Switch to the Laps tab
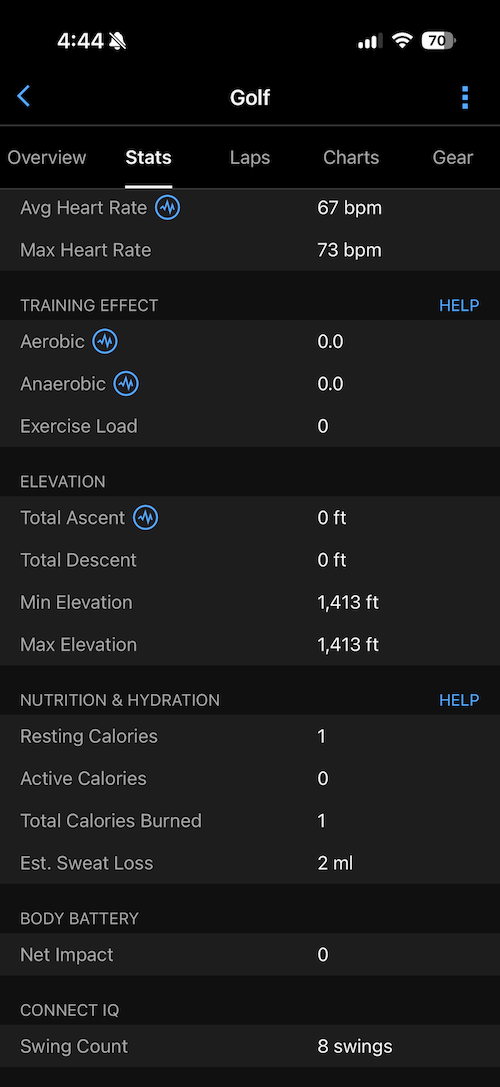 coord(250,157)
